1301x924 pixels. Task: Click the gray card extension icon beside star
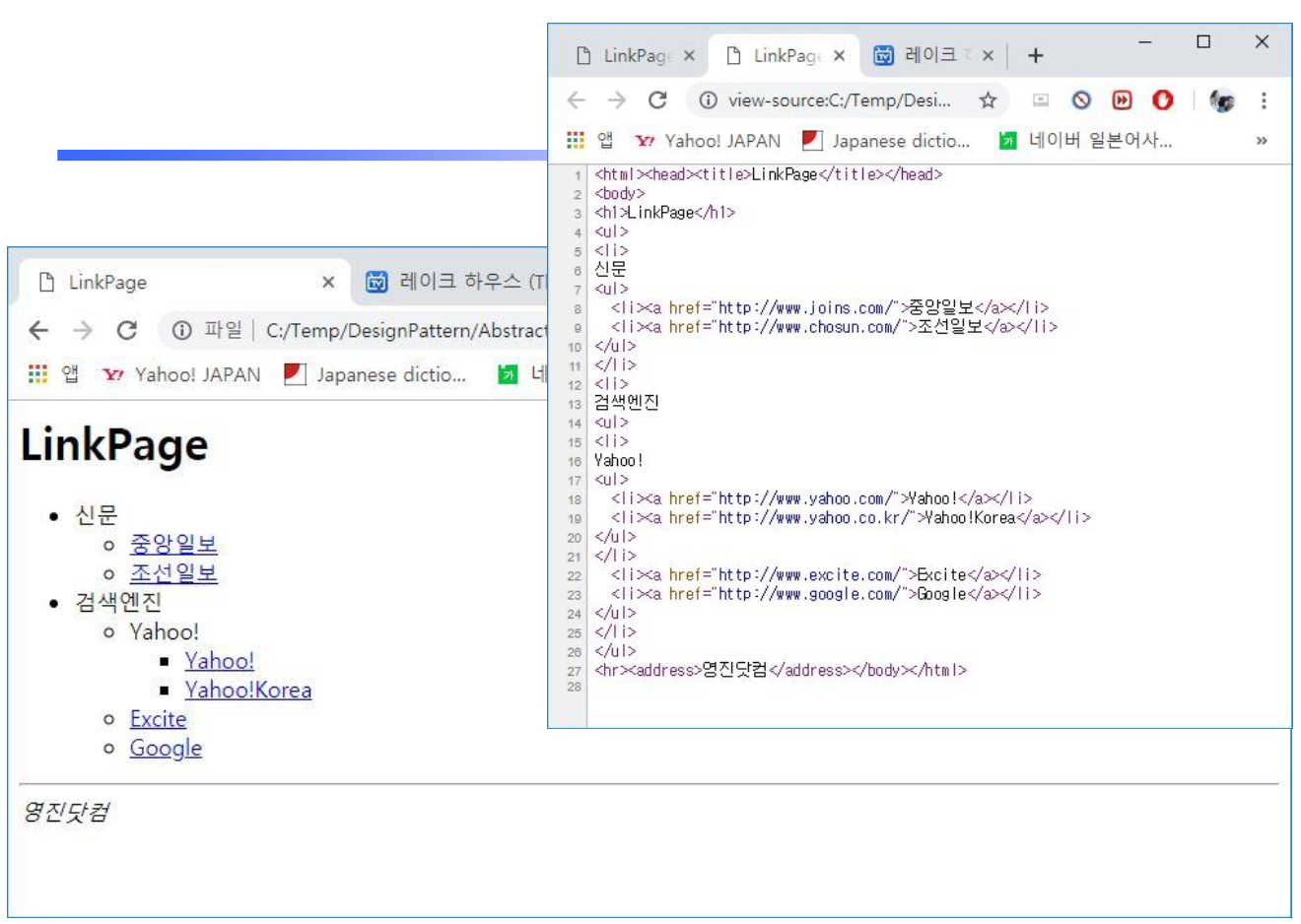tap(1041, 100)
